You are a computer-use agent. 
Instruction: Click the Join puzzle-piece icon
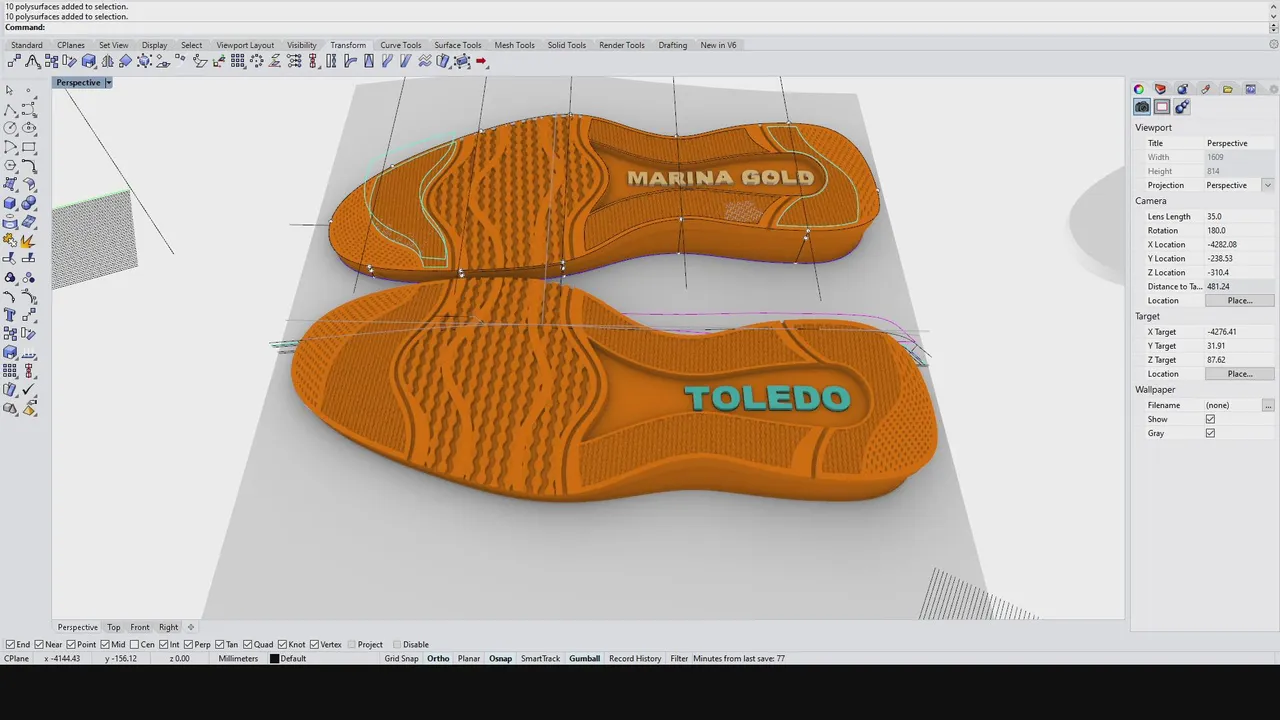(x=10, y=241)
